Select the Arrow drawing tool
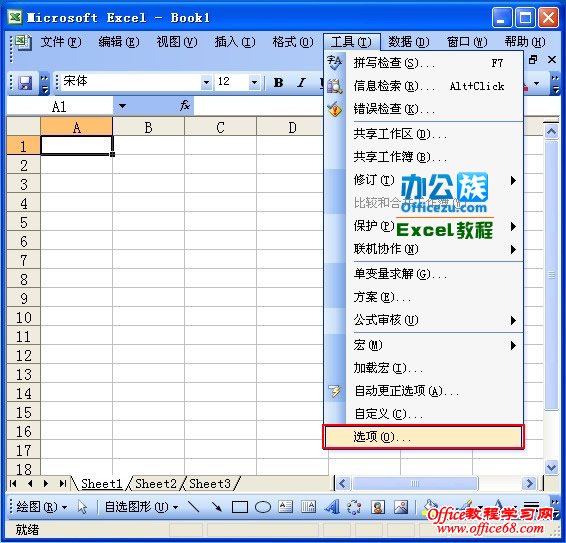The image size is (566, 543). pos(217,507)
